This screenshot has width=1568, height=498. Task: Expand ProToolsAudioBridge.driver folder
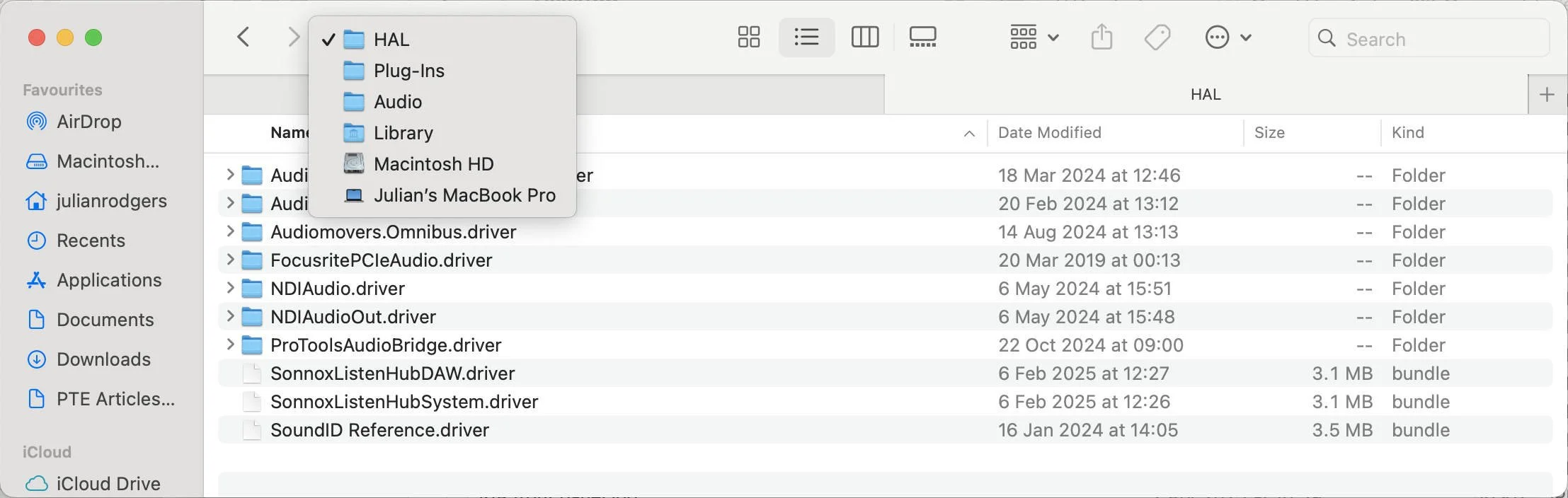tap(229, 344)
